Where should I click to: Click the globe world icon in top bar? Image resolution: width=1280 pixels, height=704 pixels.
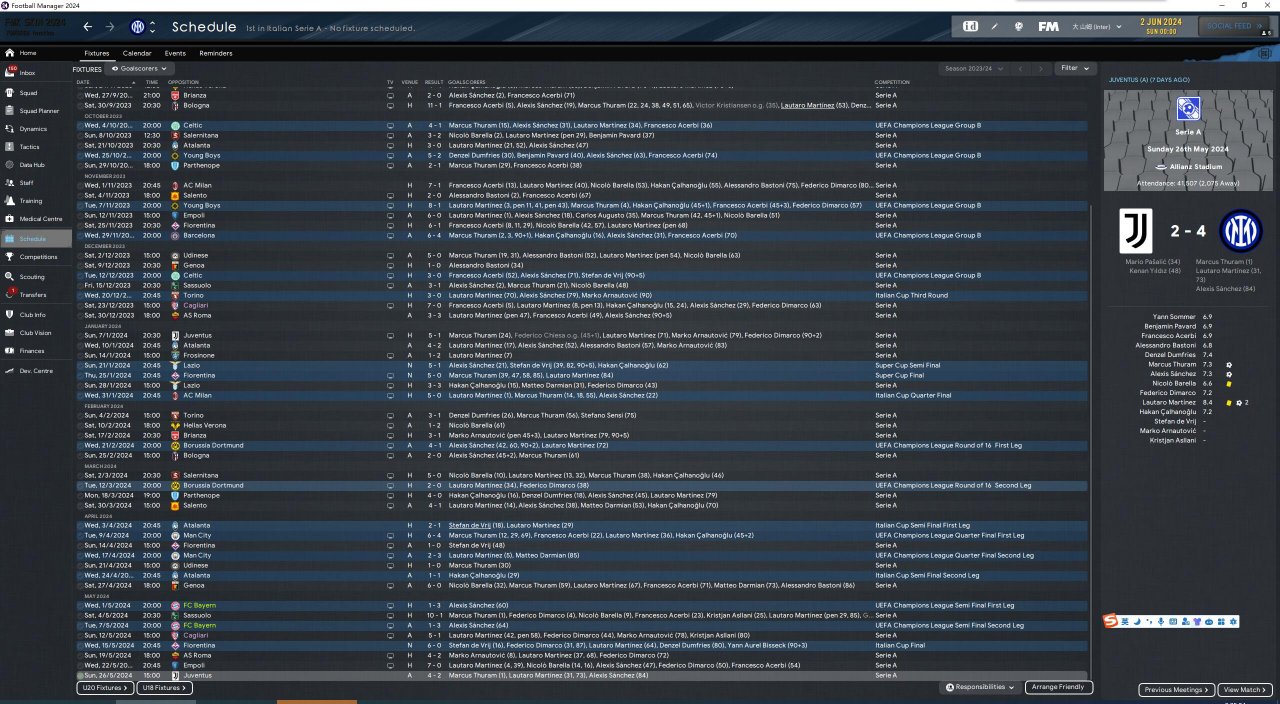click(x=1018, y=26)
